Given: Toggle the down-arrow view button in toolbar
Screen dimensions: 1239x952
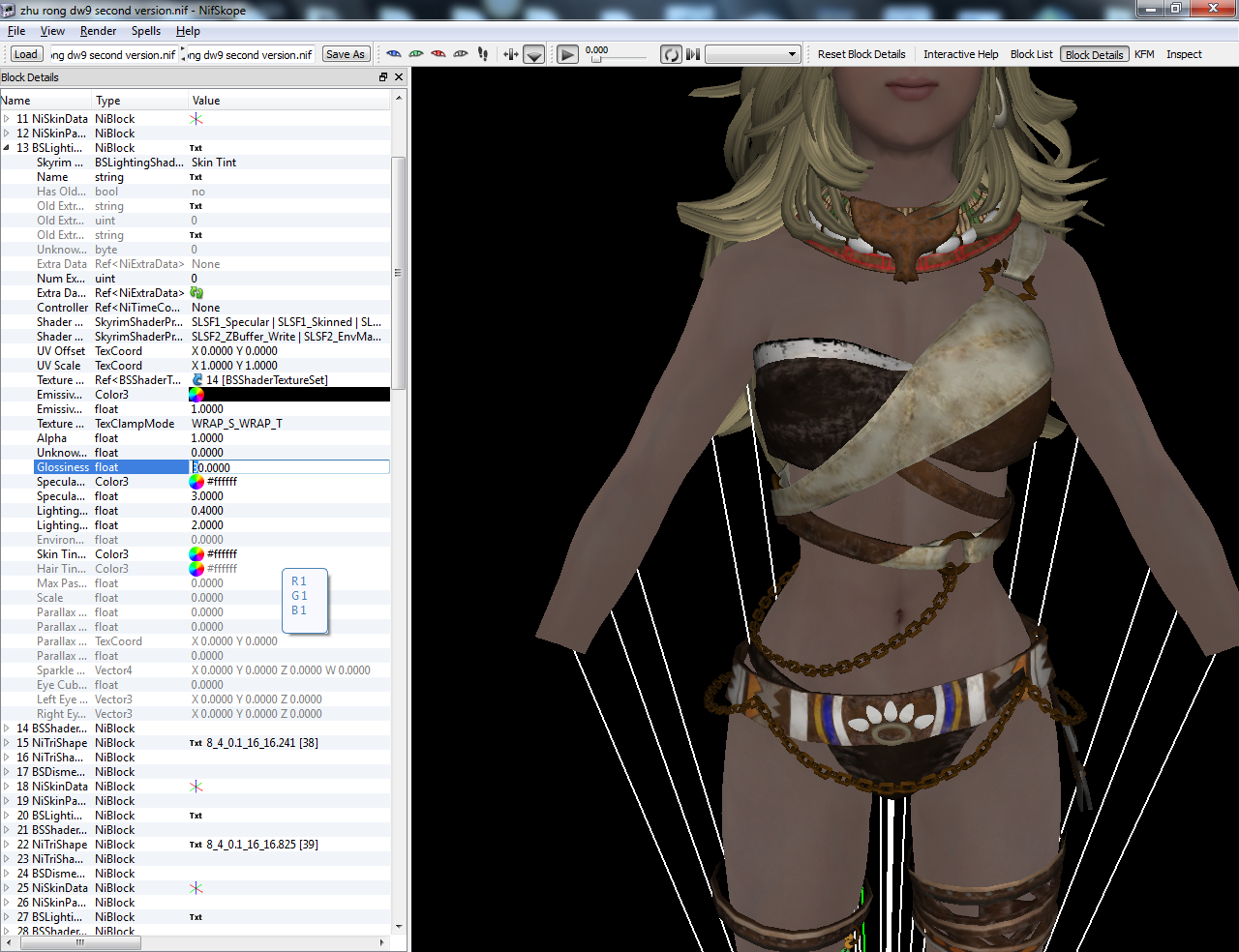Looking at the screenshot, I should 534,55.
